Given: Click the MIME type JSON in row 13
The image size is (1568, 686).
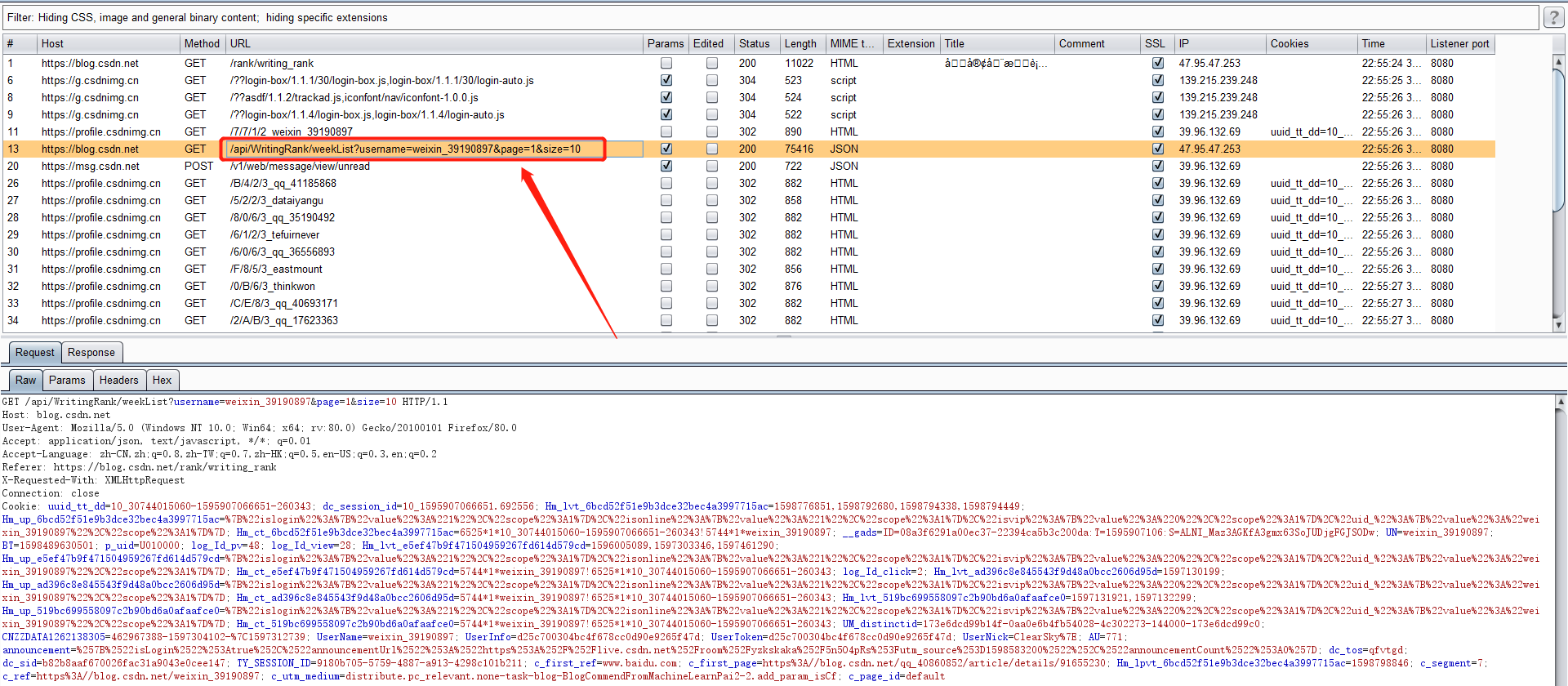Looking at the screenshot, I should tap(844, 149).
